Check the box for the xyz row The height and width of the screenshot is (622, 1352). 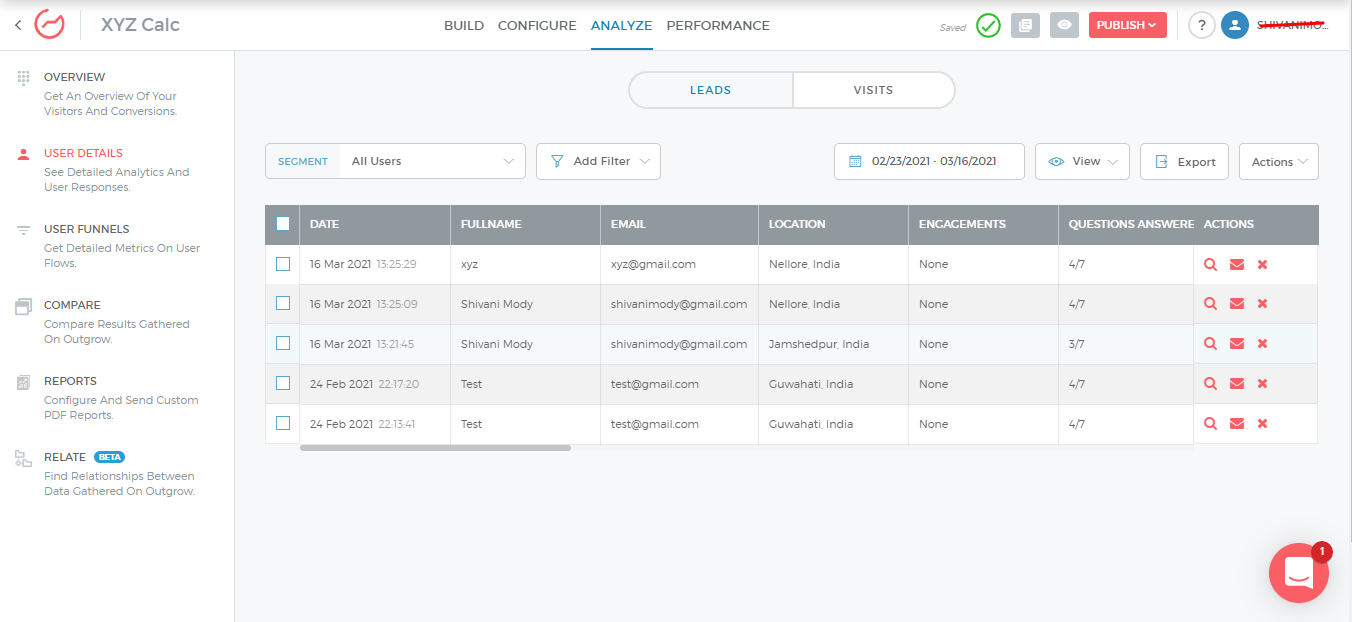coord(283,264)
